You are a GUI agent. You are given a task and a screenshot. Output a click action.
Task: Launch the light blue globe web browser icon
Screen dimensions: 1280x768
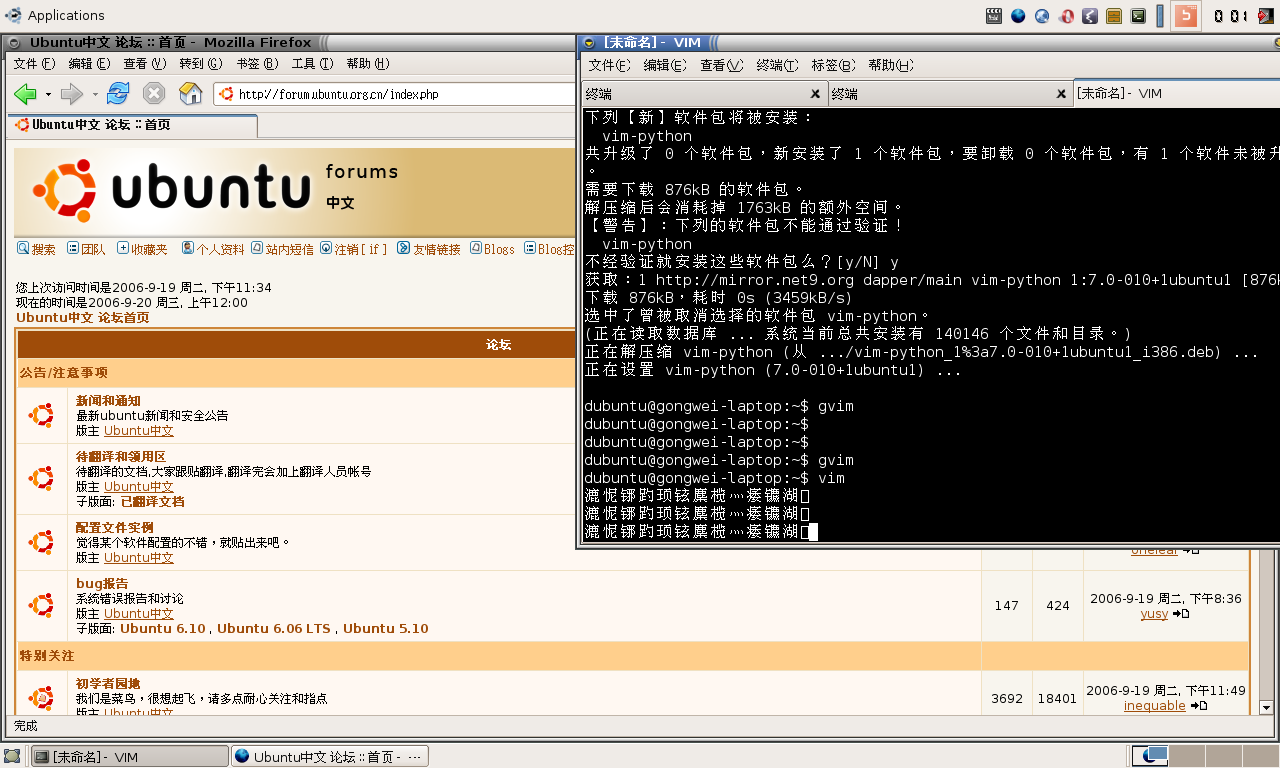tap(1042, 15)
